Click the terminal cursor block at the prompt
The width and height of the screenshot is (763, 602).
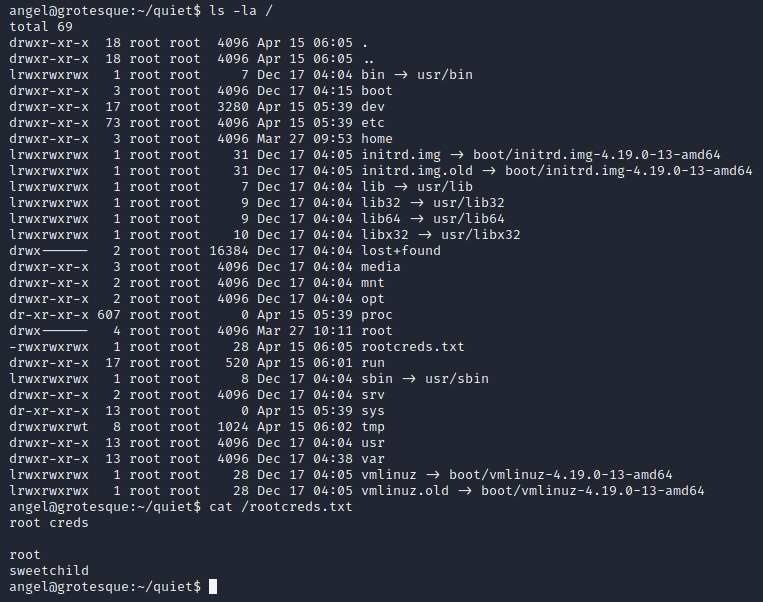[213, 587]
